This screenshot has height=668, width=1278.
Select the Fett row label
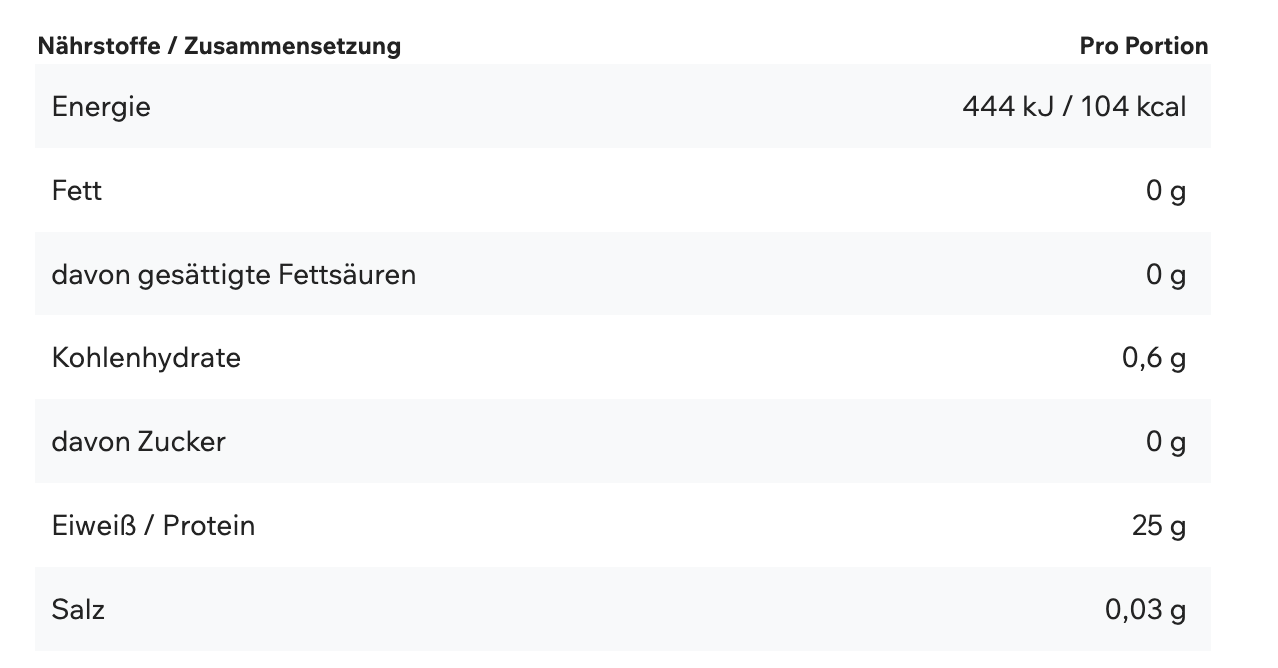[x=77, y=191]
